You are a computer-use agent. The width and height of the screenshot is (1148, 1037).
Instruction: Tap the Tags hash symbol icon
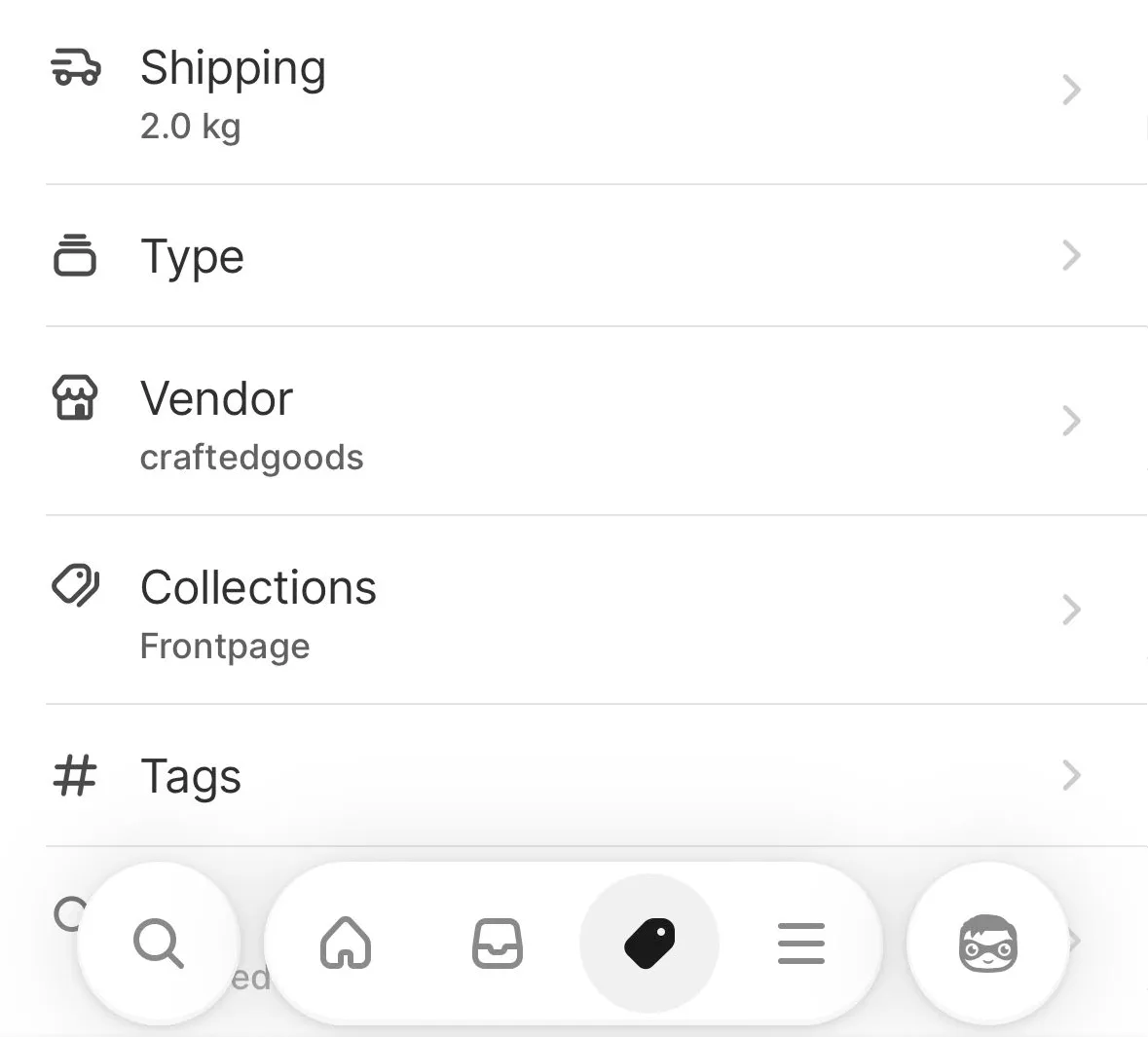pyautogui.click(x=75, y=775)
